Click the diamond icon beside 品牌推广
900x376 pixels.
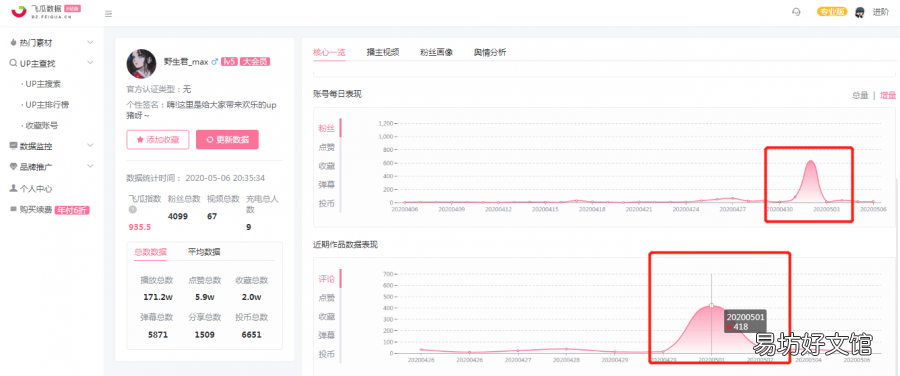[x=13, y=167]
